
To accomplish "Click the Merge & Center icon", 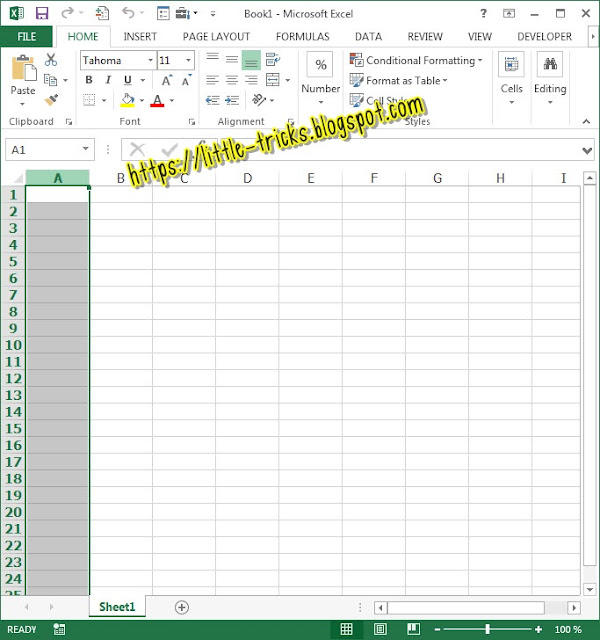I will pyautogui.click(x=273, y=80).
